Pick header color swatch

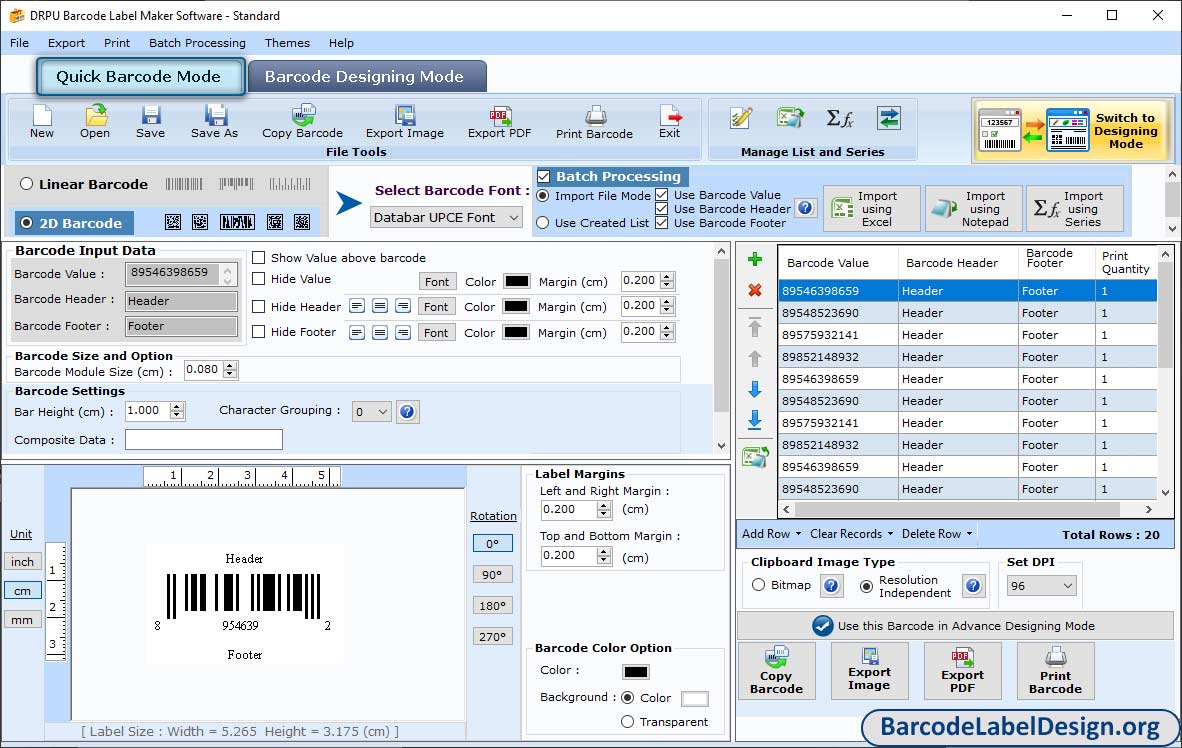516,306
